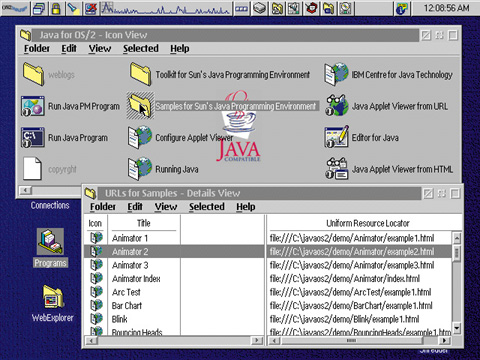The height and width of the screenshot is (360, 480).
Task: Select the WebExplorer desktop icon
Action: coord(53,297)
